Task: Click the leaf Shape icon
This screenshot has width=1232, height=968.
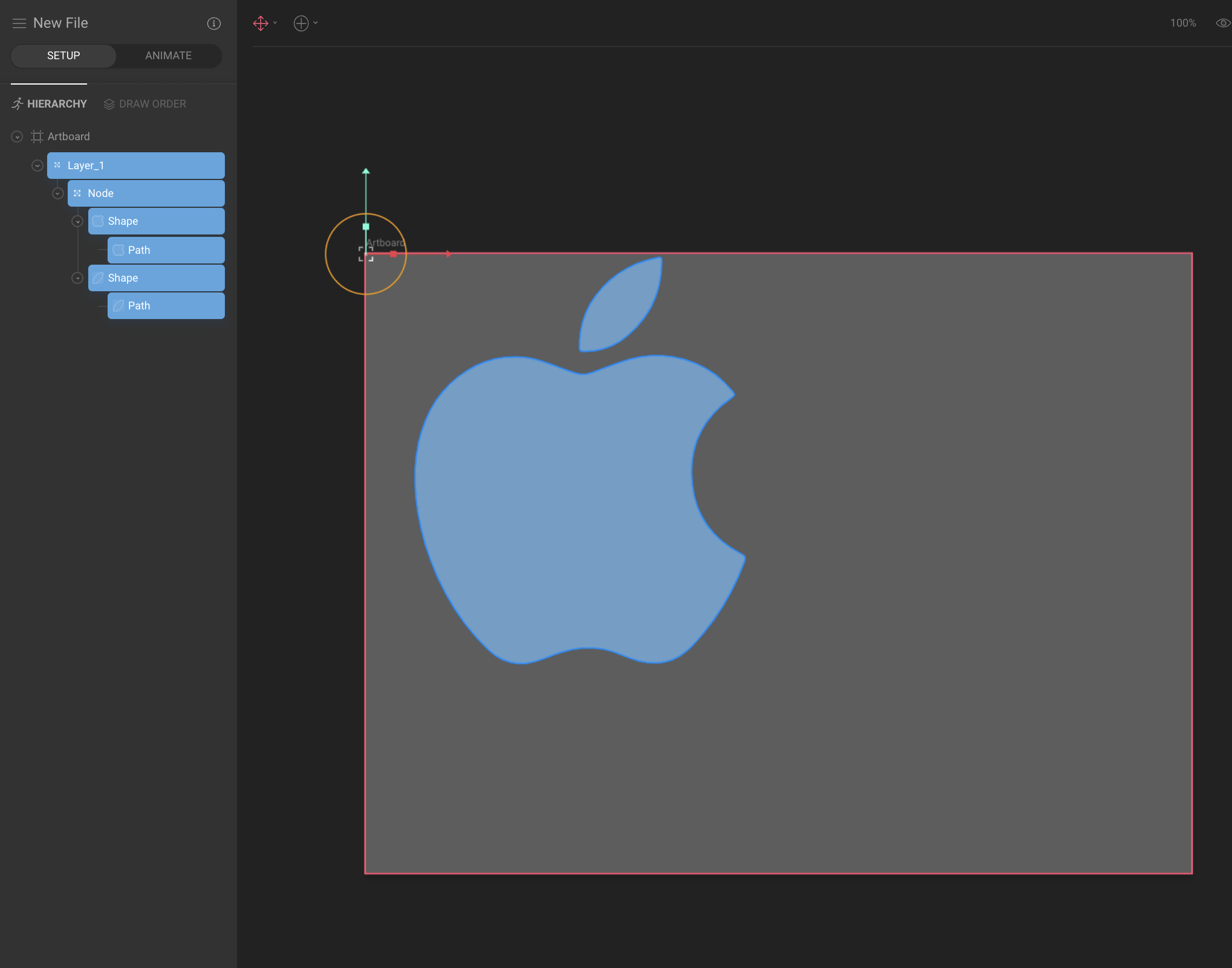Action: point(98,278)
